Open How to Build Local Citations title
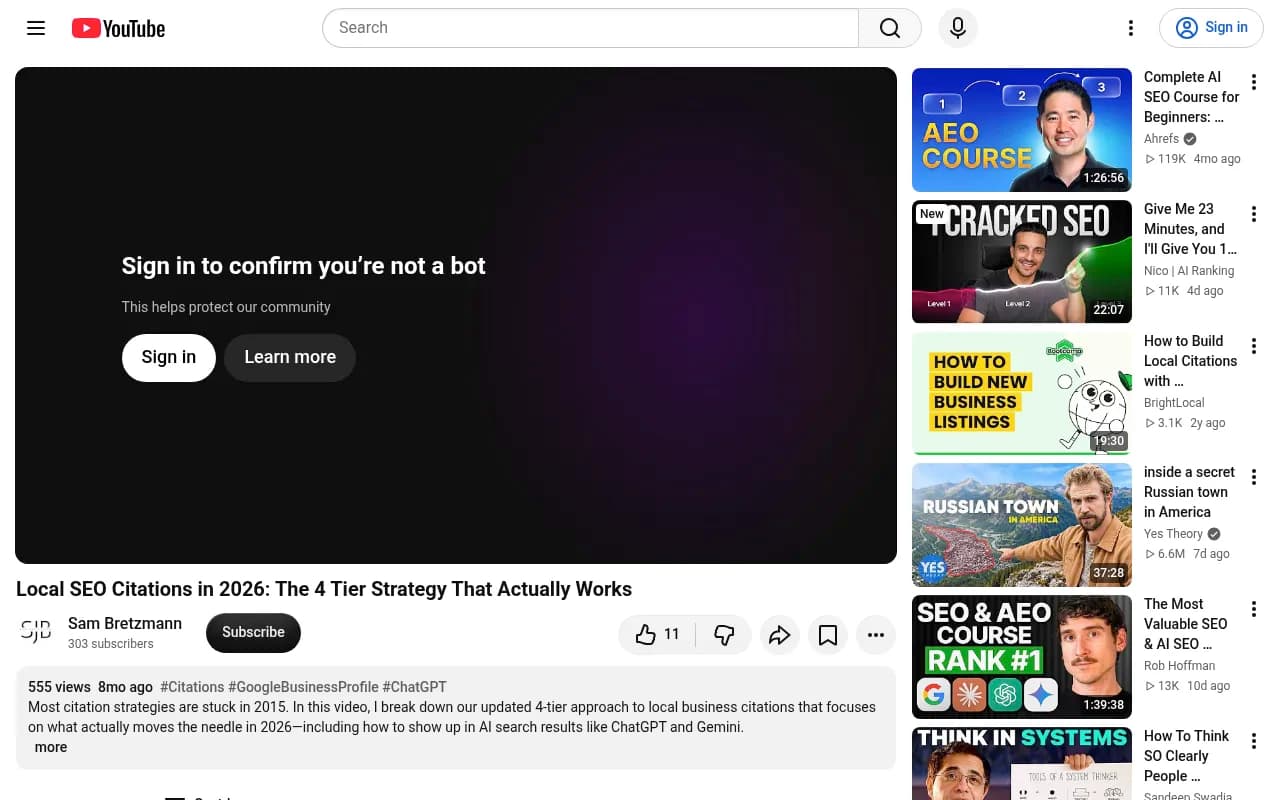This screenshot has width=1280, height=800. coord(1190,361)
